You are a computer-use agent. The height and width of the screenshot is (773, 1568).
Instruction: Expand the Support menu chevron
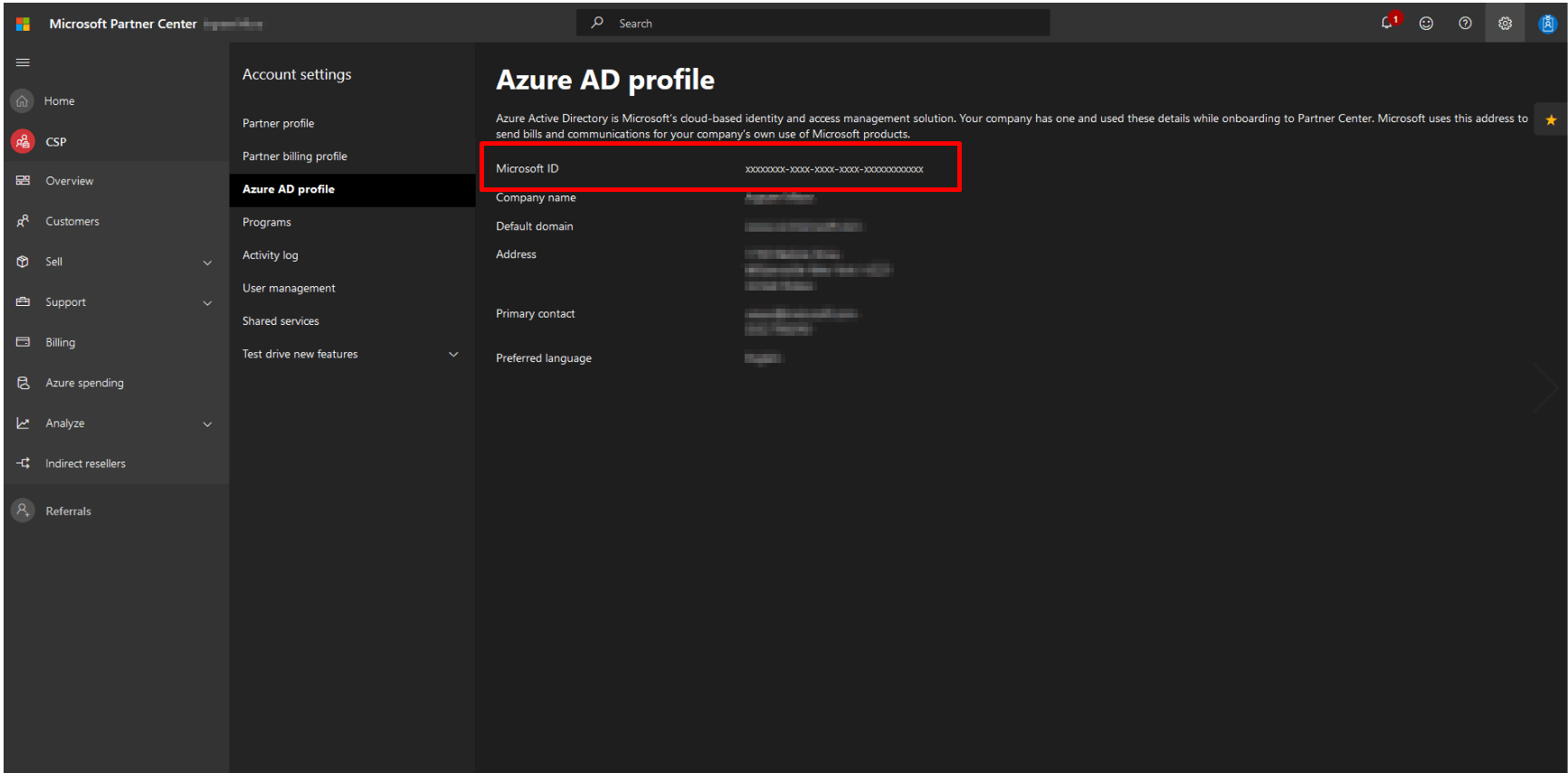(x=207, y=303)
